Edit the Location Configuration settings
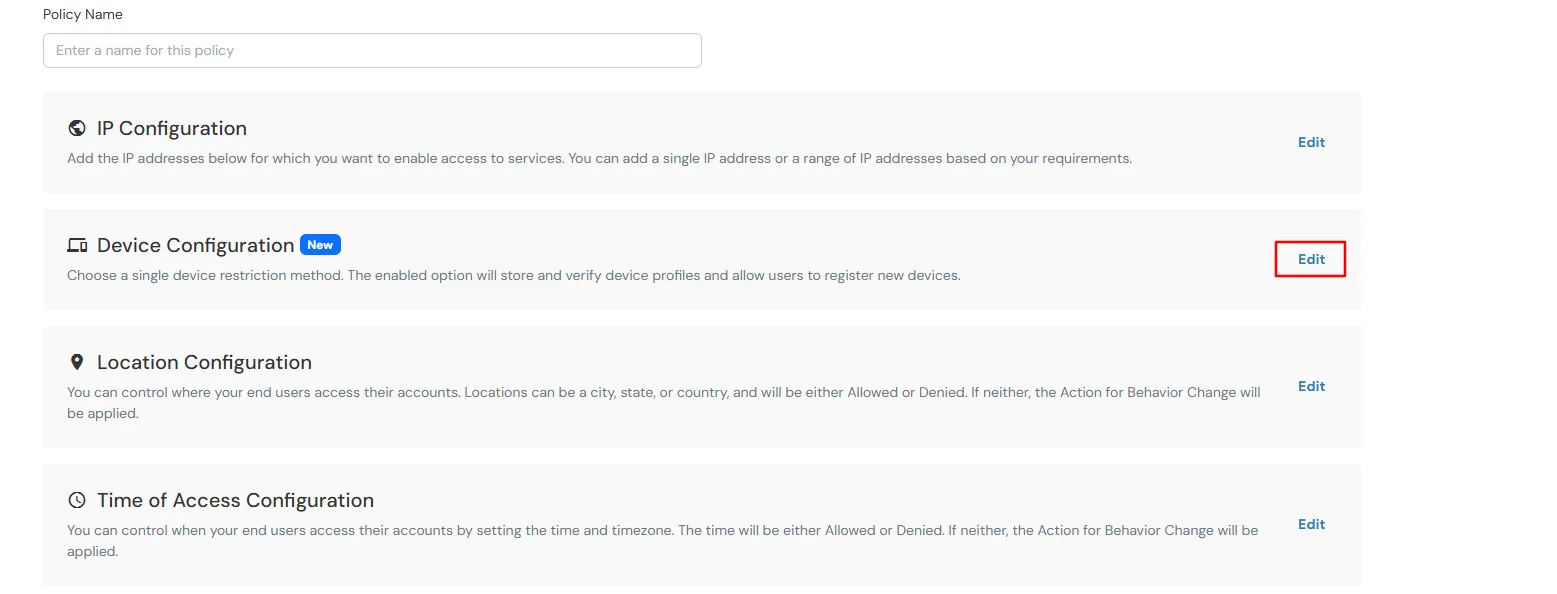The width and height of the screenshot is (1557, 594). pyautogui.click(x=1311, y=386)
